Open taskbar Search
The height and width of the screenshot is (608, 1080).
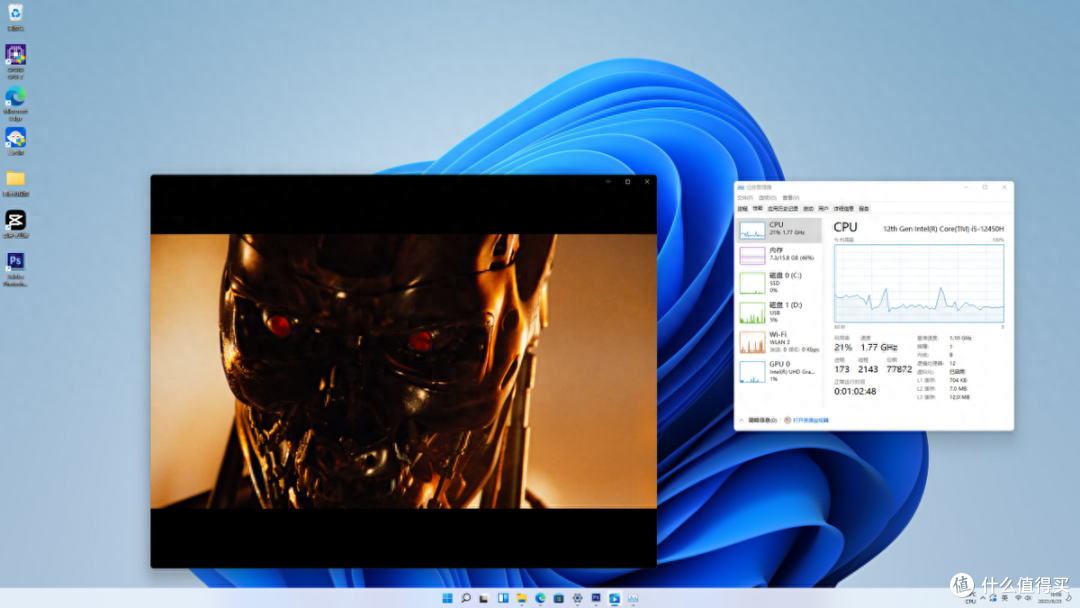click(x=466, y=598)
